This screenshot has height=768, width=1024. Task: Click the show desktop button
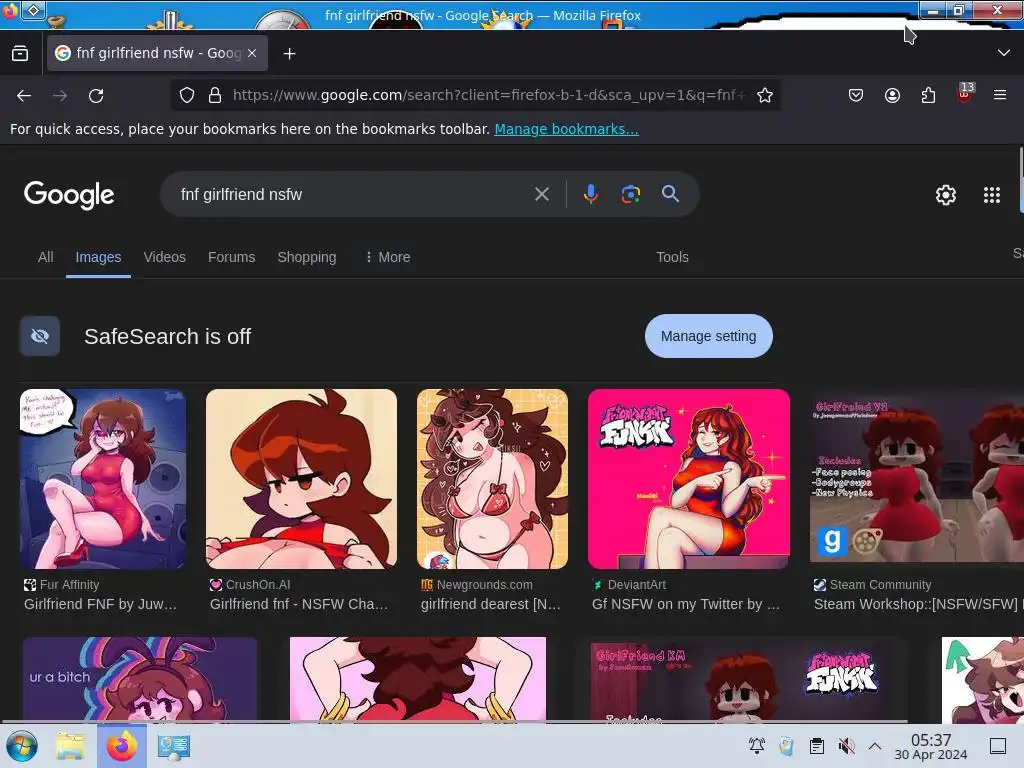click(x=998, y=746)
